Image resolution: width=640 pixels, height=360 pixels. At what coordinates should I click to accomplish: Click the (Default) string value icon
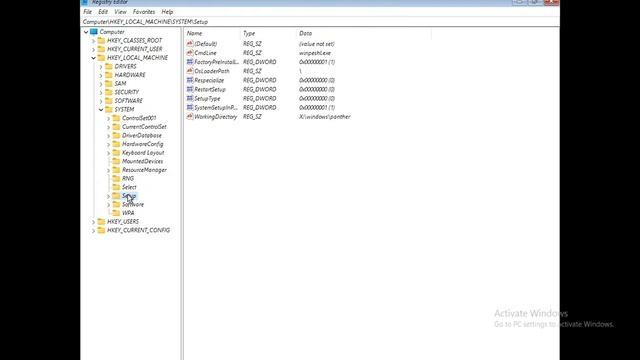190,43
